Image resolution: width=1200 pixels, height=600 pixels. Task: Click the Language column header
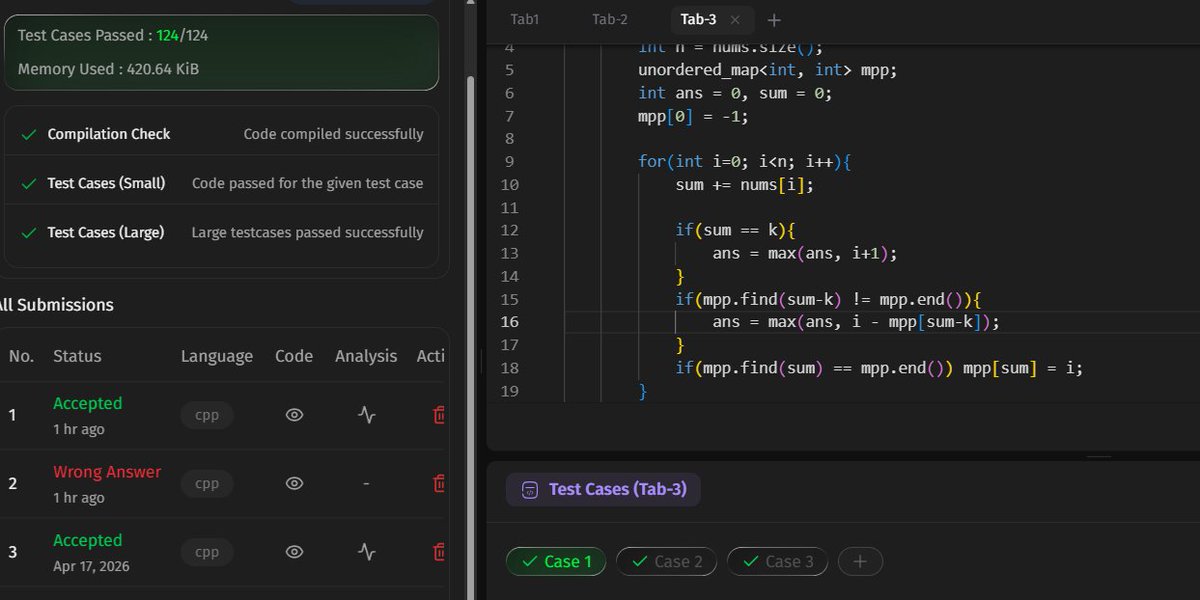tap(217, 356)
